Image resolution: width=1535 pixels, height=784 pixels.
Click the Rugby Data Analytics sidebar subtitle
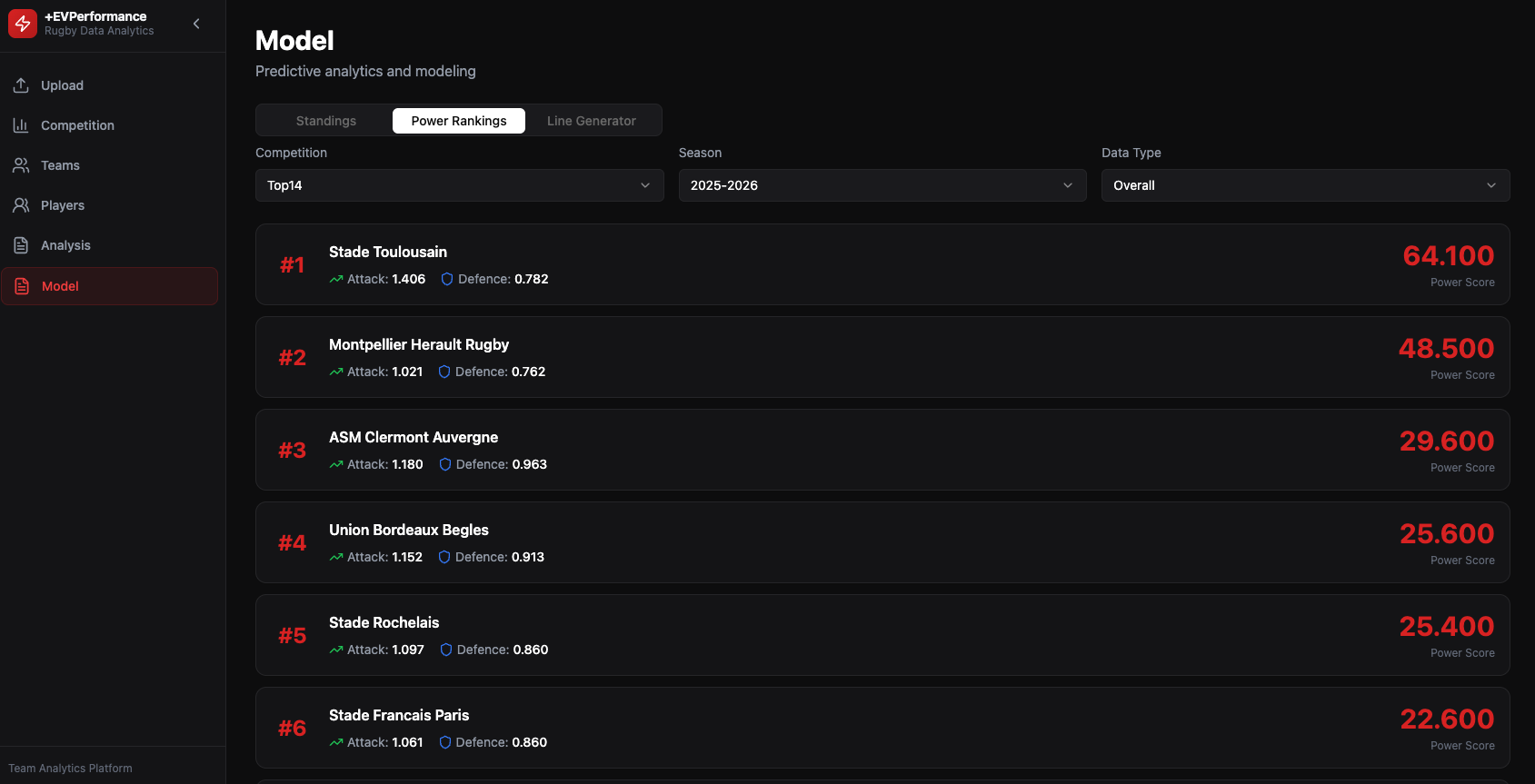point(99,31)
